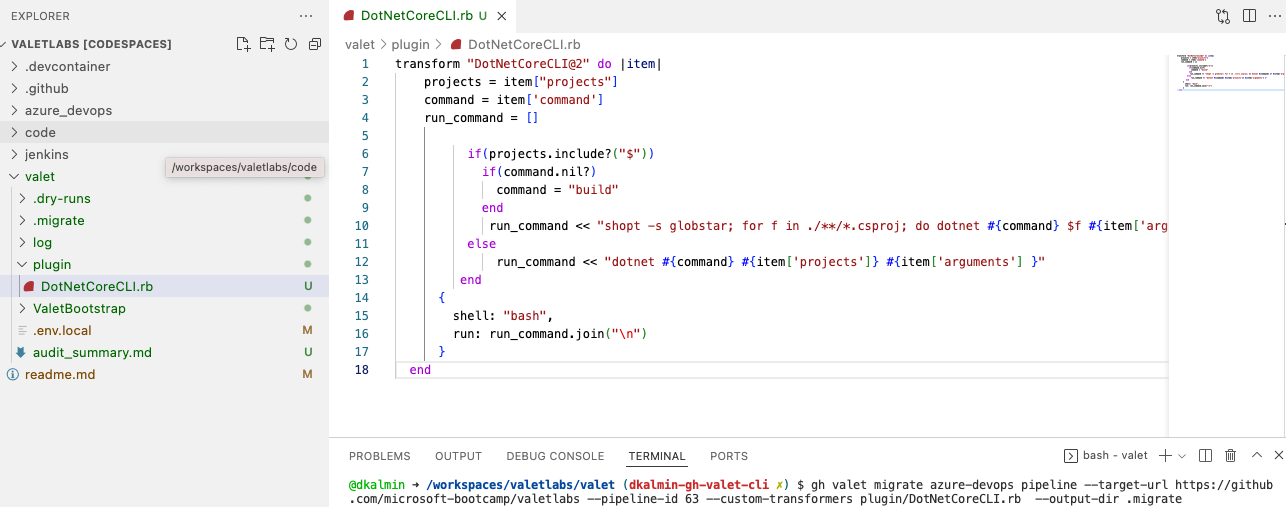Click 'run_command = []' on line 4
1286x507 pixels.
pyautogui.click(x=481, y=118)
